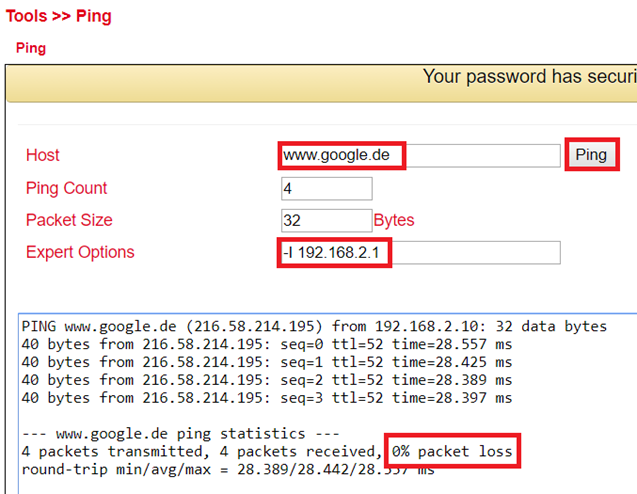Click the Ping Count label
The height and width of the screenshot is (494, 637).
[x=66, y=188]
